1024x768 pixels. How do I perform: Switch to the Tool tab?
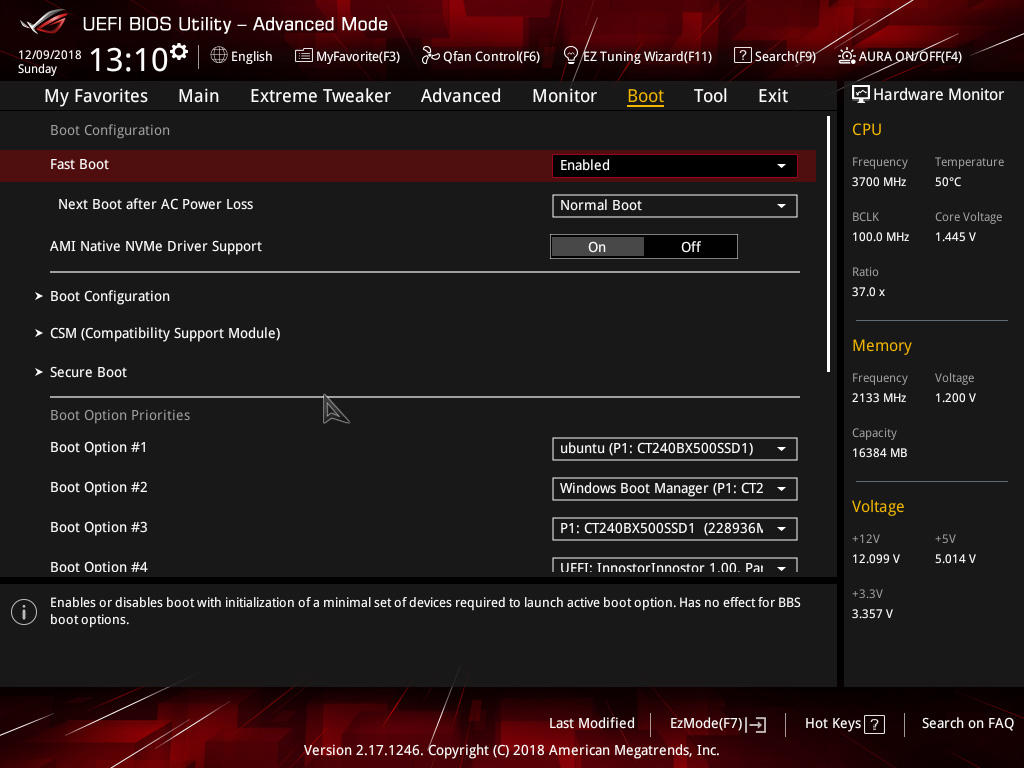pyautogui.click(x=710, y=96)
